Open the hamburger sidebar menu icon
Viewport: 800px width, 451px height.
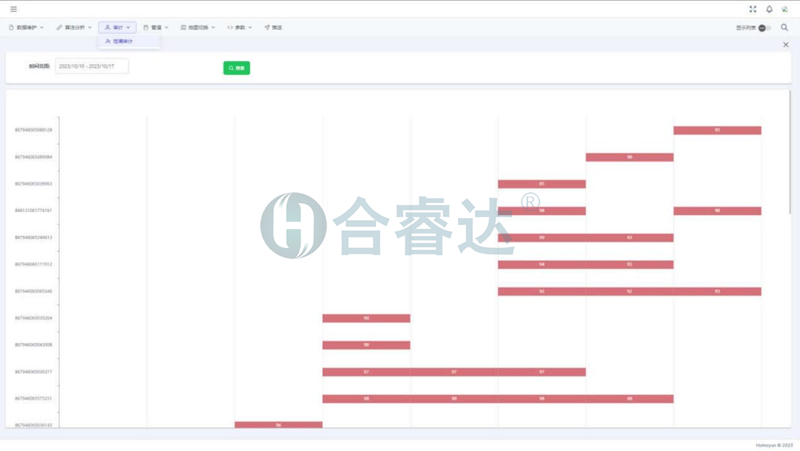click(14, 9)
